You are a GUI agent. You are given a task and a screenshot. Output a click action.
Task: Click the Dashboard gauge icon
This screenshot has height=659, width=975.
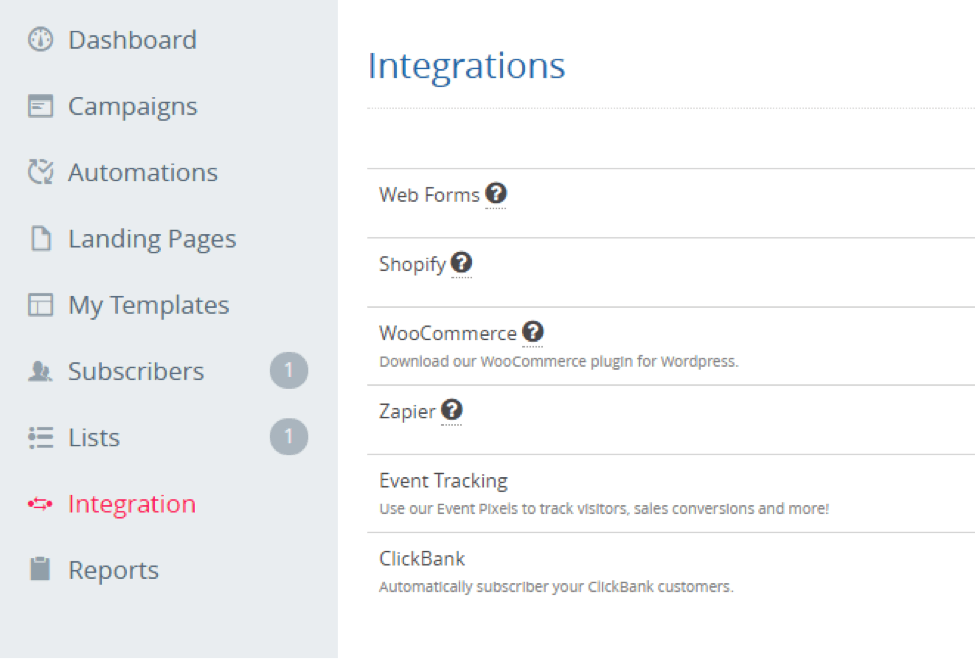point(40,40)
